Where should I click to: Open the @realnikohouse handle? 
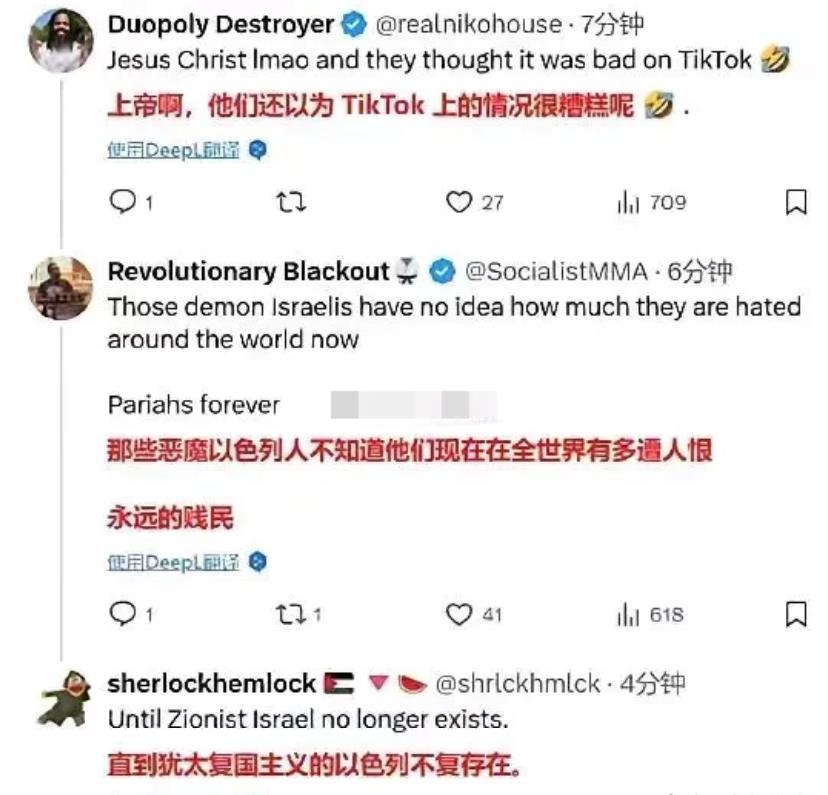(x=469, y=24)
